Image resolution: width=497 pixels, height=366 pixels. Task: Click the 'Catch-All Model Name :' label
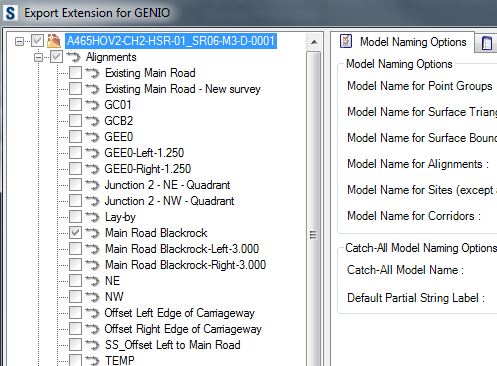(x=405, y=270)
